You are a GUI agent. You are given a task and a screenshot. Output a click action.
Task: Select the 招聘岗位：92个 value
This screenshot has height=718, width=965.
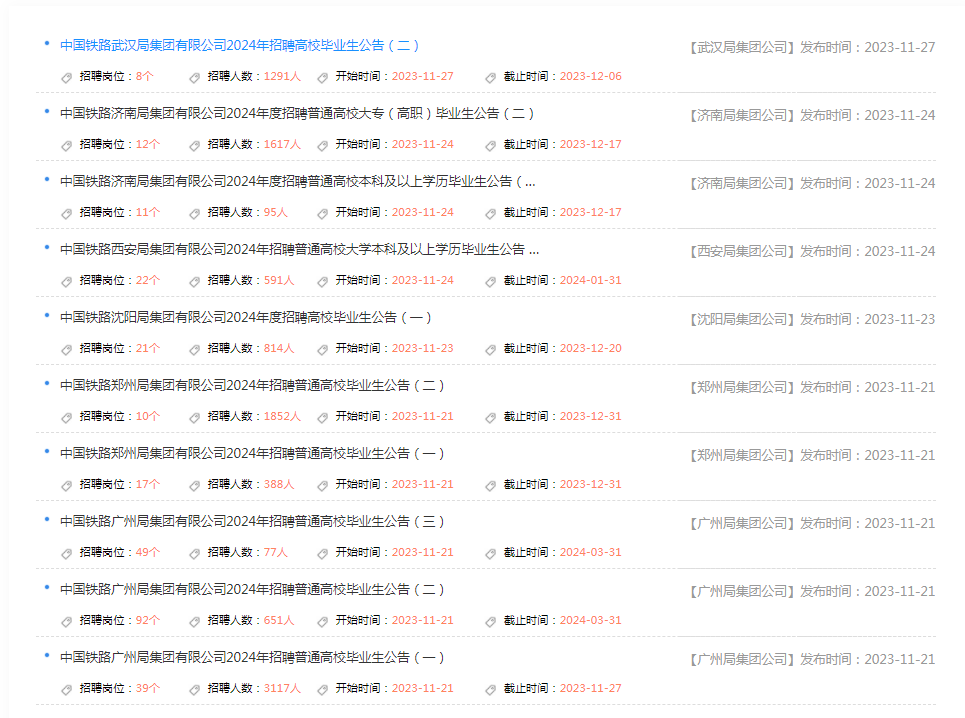click(x=148, y=620)
